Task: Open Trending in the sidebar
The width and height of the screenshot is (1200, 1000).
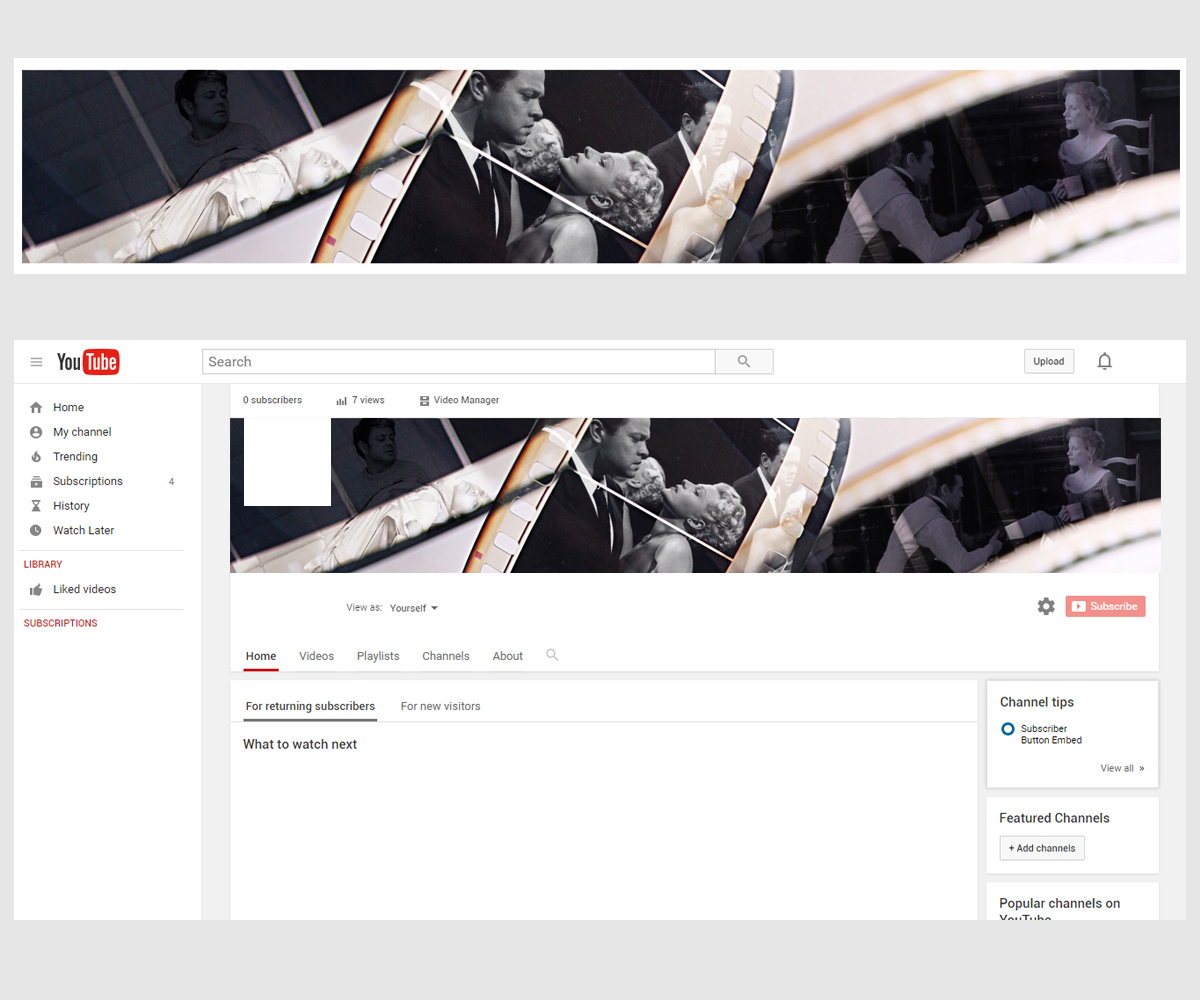Action: pos(75,456)
